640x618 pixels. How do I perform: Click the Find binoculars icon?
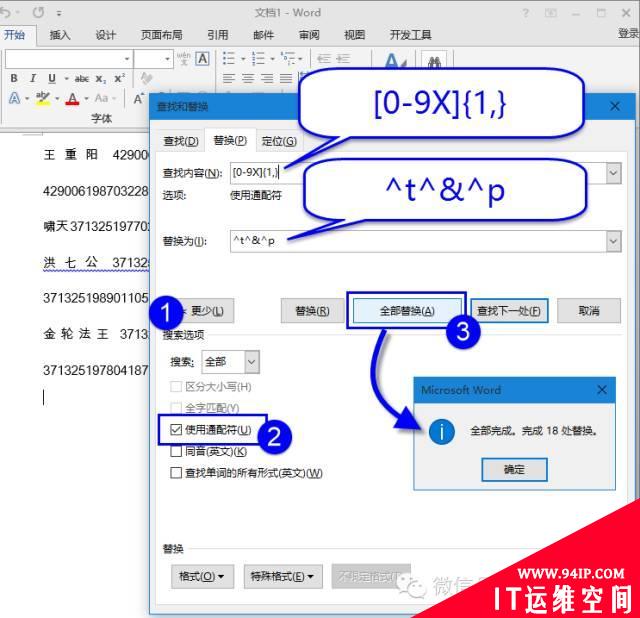click(x=434, y=61)
